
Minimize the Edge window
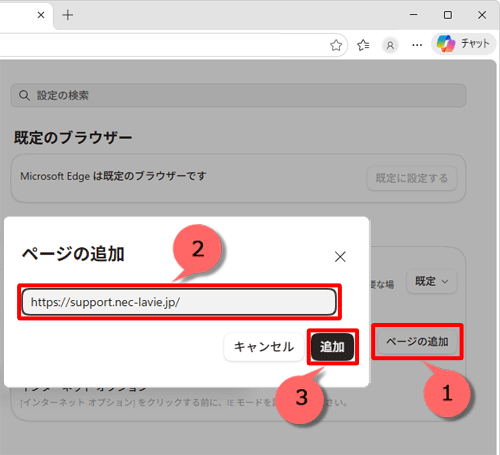[414, 15]
